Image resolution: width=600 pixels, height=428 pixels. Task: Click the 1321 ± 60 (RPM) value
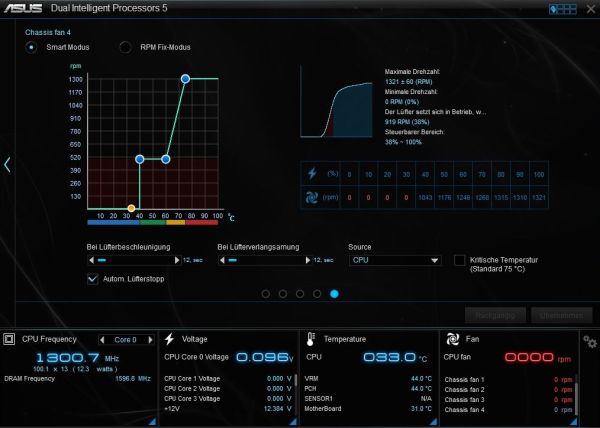coord(408,82)
